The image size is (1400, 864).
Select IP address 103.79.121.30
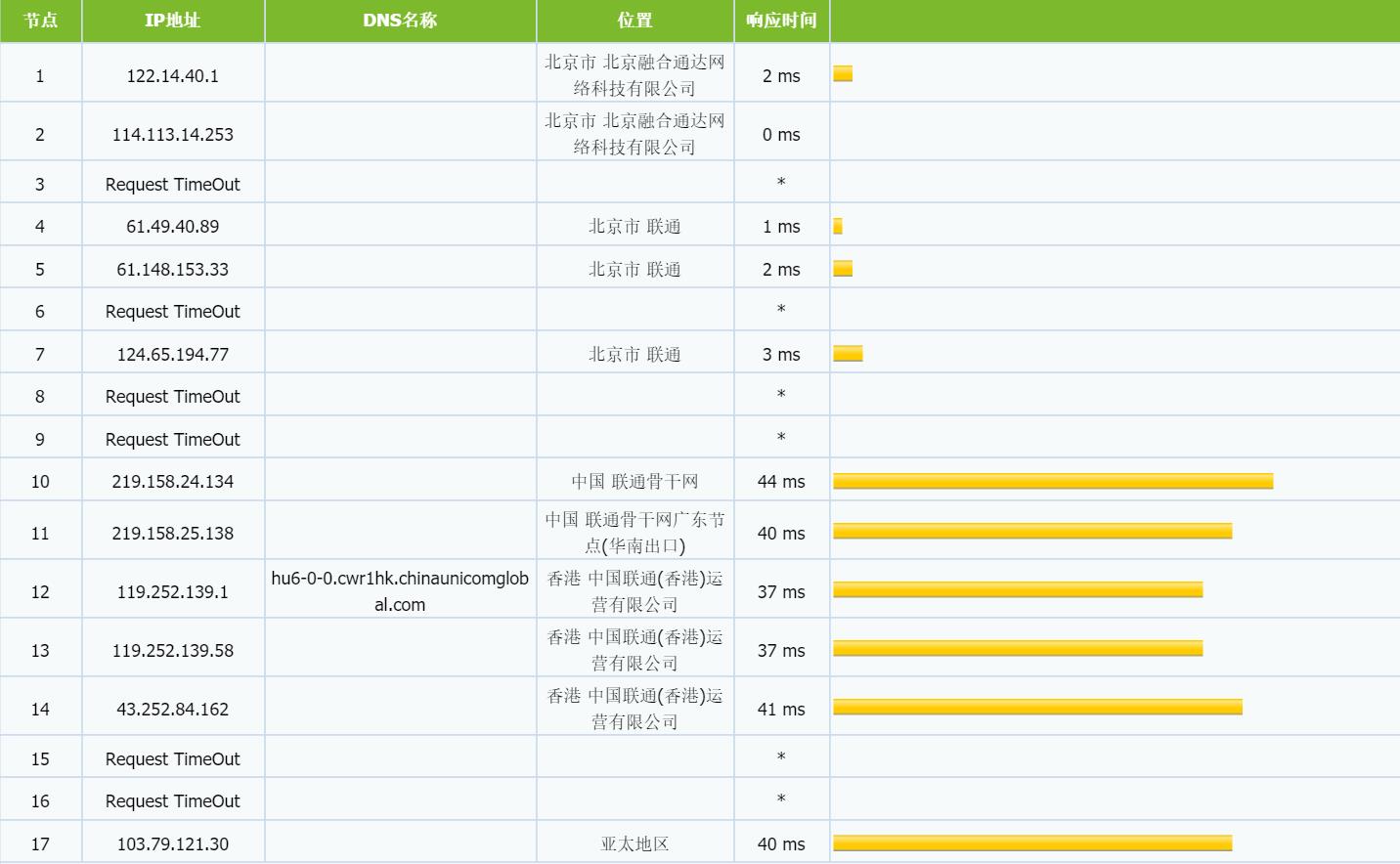click(x=173, y=844)
